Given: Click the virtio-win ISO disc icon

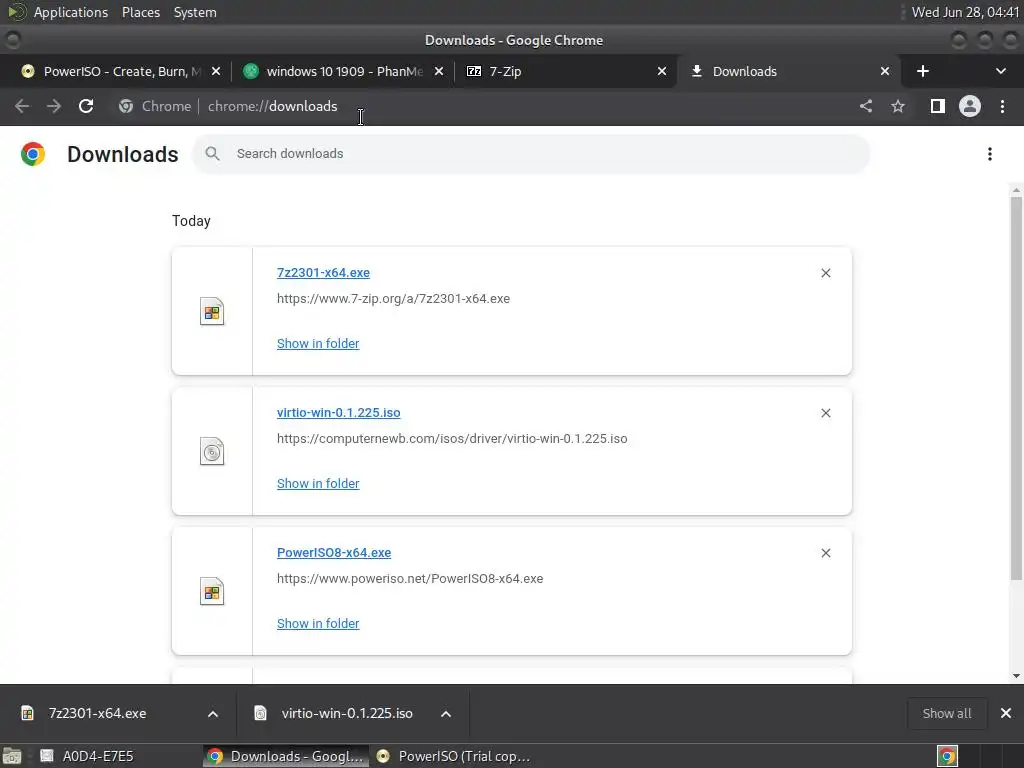Looking at the screenshot, I should click(212, 451).
